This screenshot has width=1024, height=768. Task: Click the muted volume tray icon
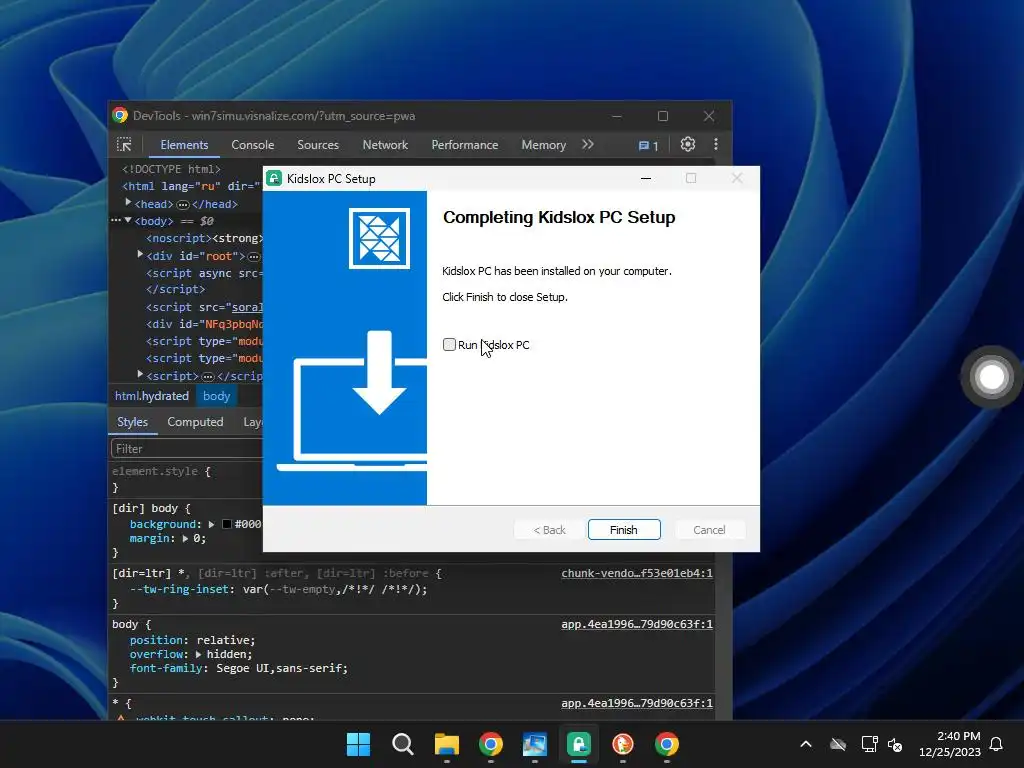click(x=895, y=744)
